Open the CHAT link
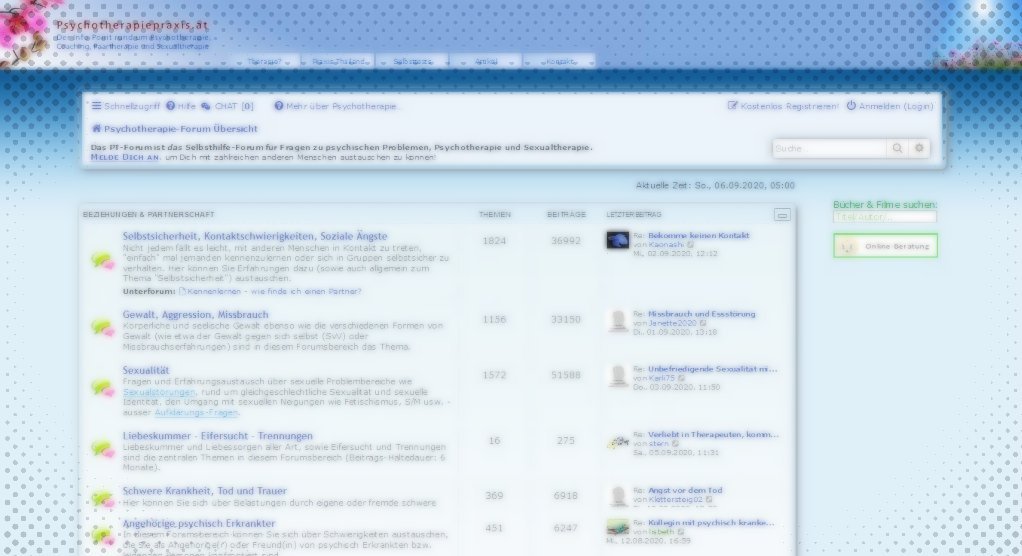 (227, 106)
